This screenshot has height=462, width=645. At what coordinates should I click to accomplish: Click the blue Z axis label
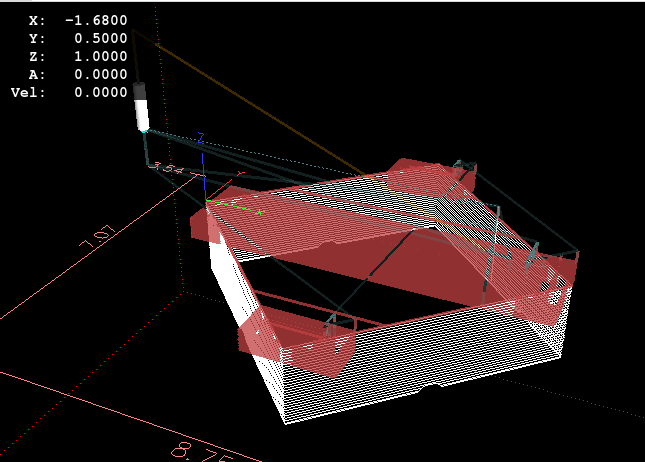[x=201, y=137]
